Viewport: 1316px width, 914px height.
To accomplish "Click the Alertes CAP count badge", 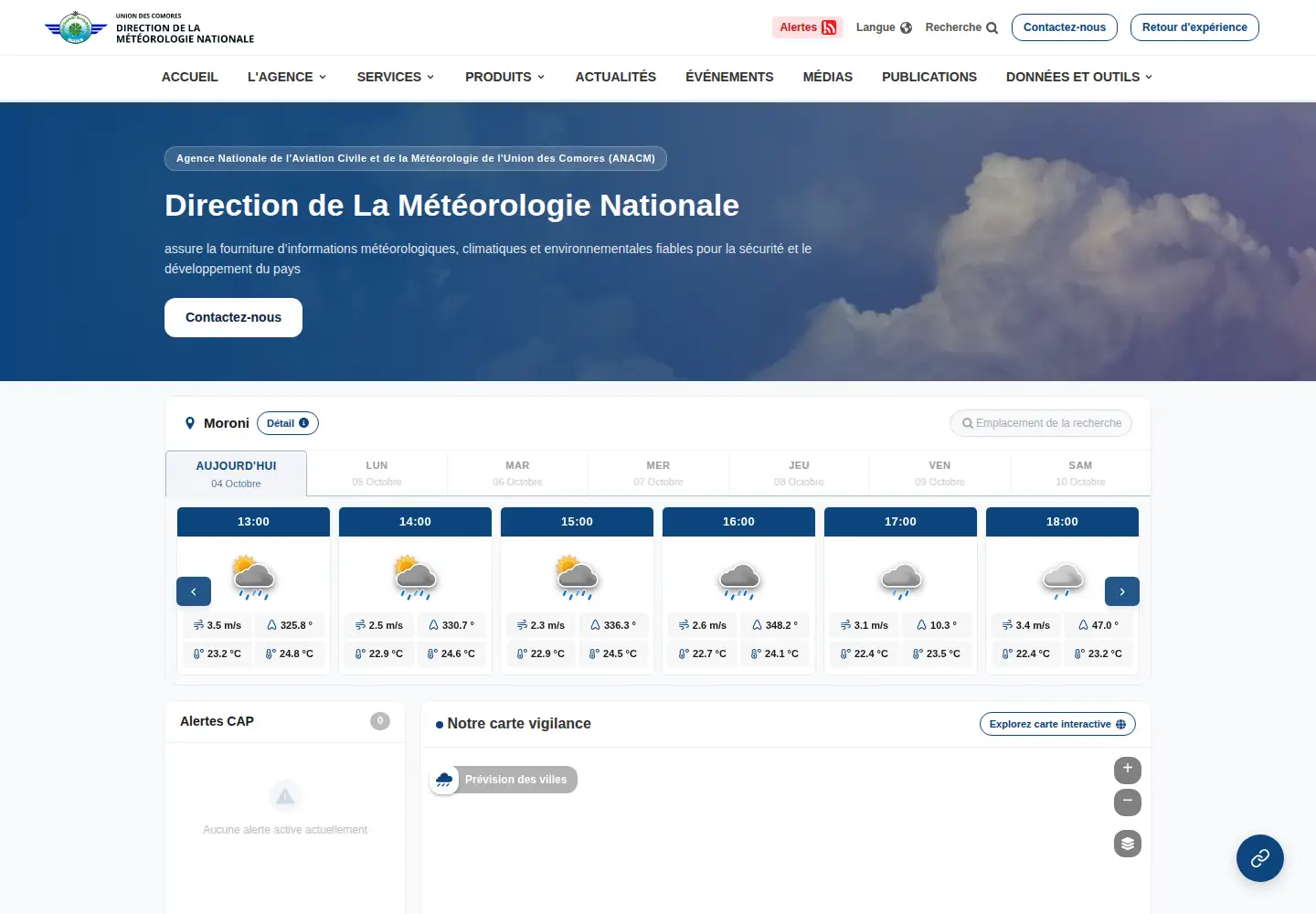I will coord(380,721).
